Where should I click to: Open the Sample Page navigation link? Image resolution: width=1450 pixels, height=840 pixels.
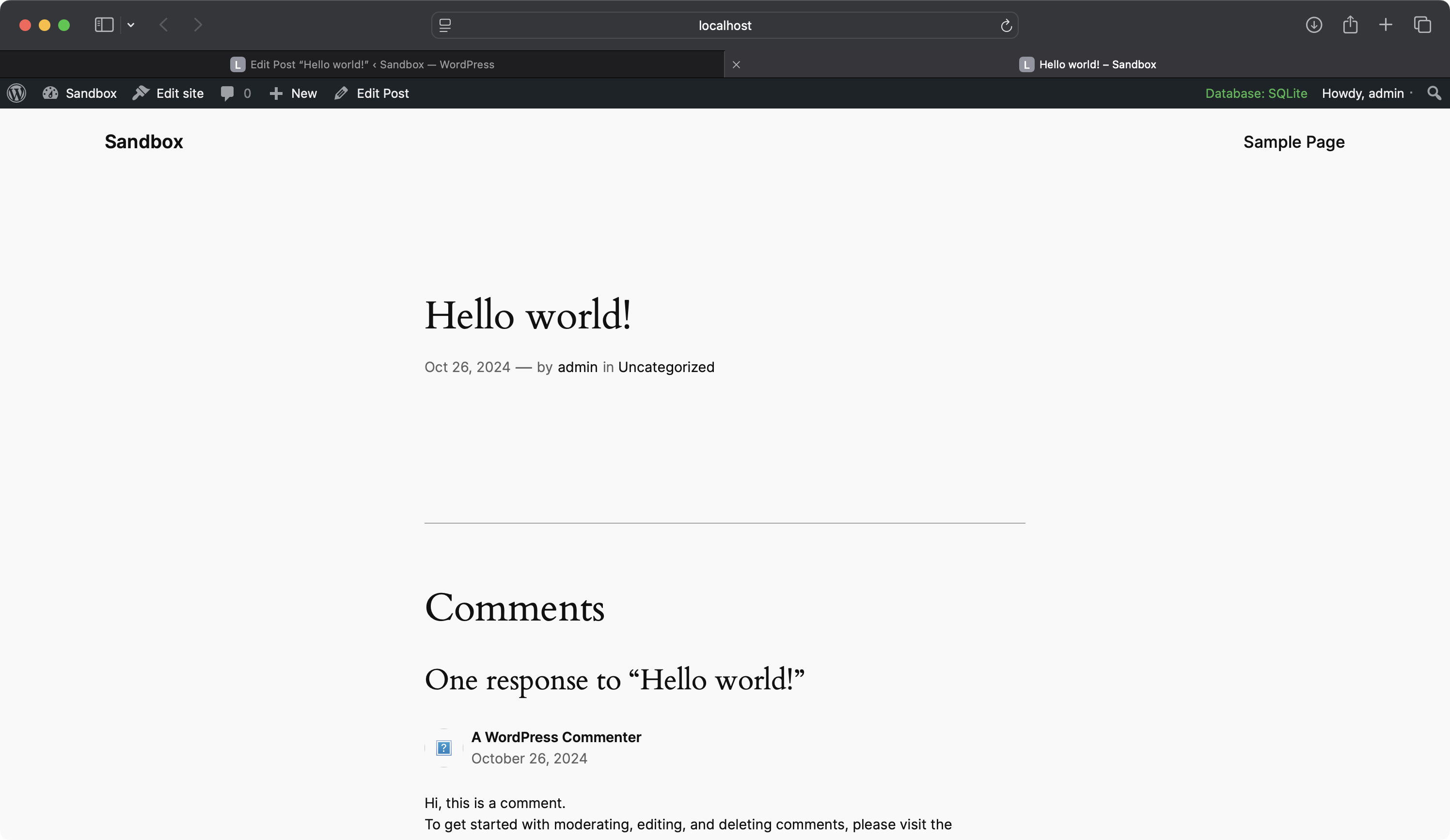1293,141
